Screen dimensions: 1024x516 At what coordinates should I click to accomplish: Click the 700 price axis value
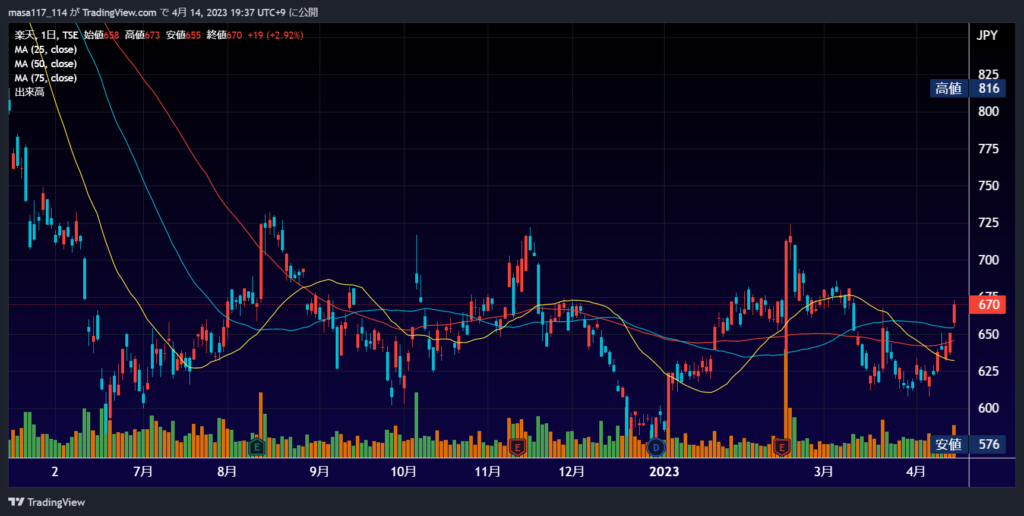(989, 260)
